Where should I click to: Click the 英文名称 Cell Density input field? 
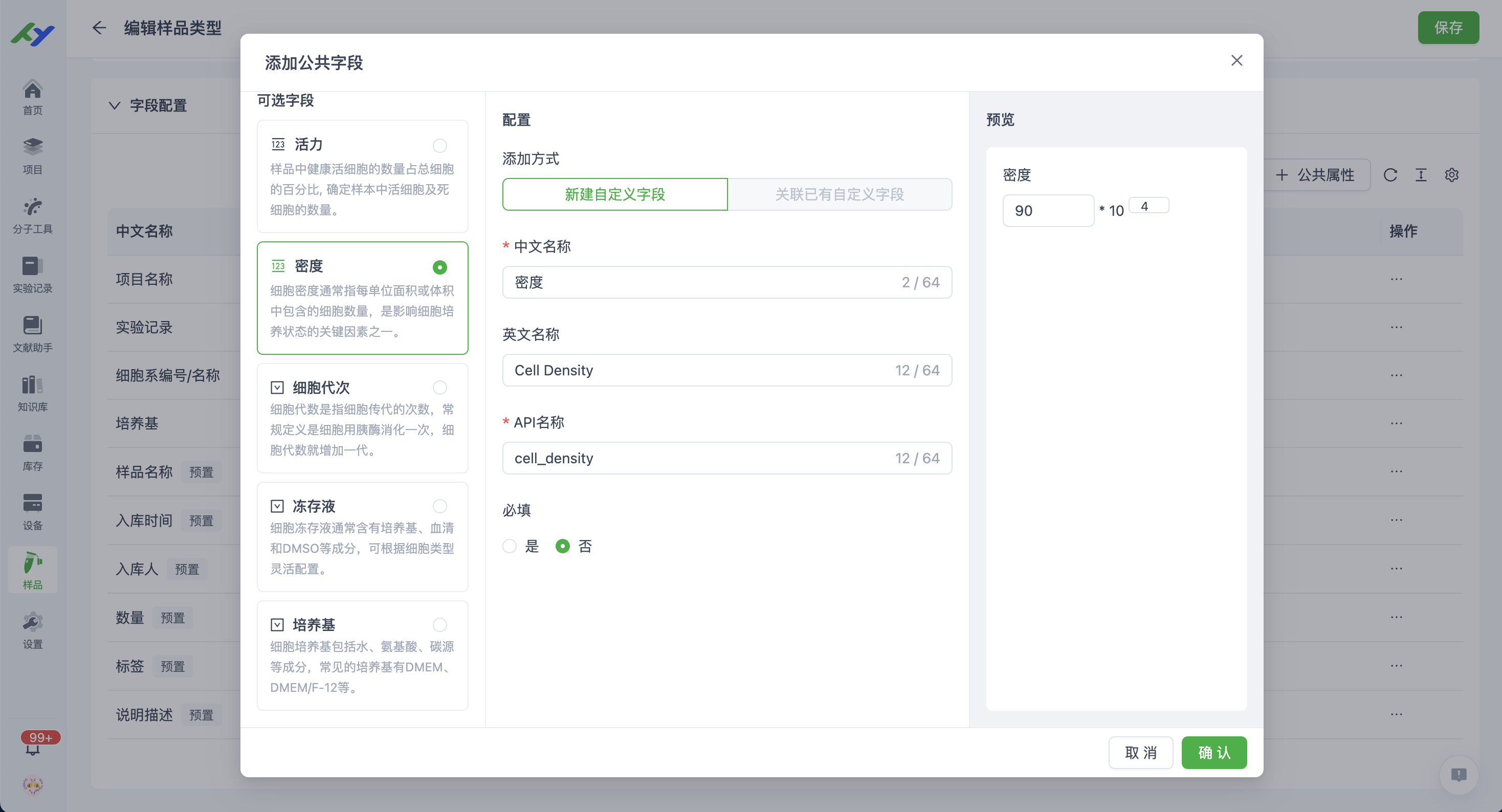pyautogui.click(x=726, y=370)
